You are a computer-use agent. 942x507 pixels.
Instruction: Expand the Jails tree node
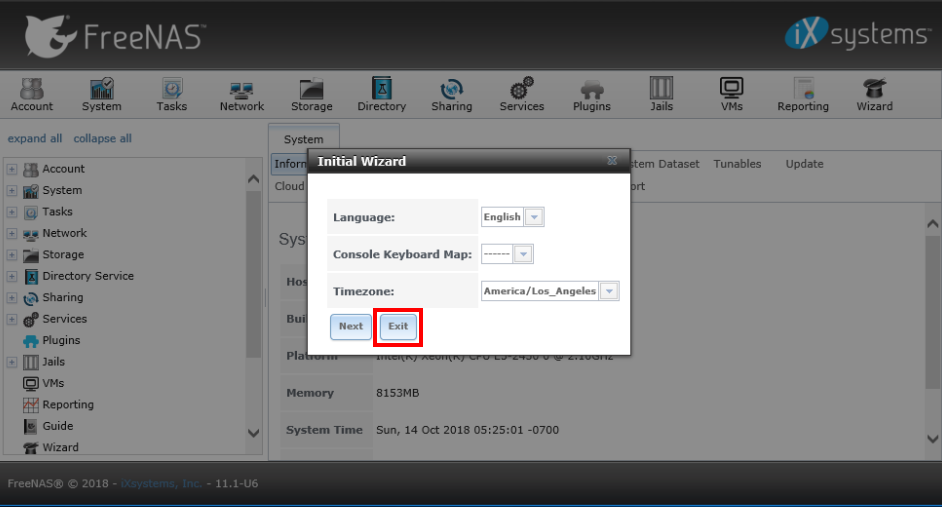12,362
